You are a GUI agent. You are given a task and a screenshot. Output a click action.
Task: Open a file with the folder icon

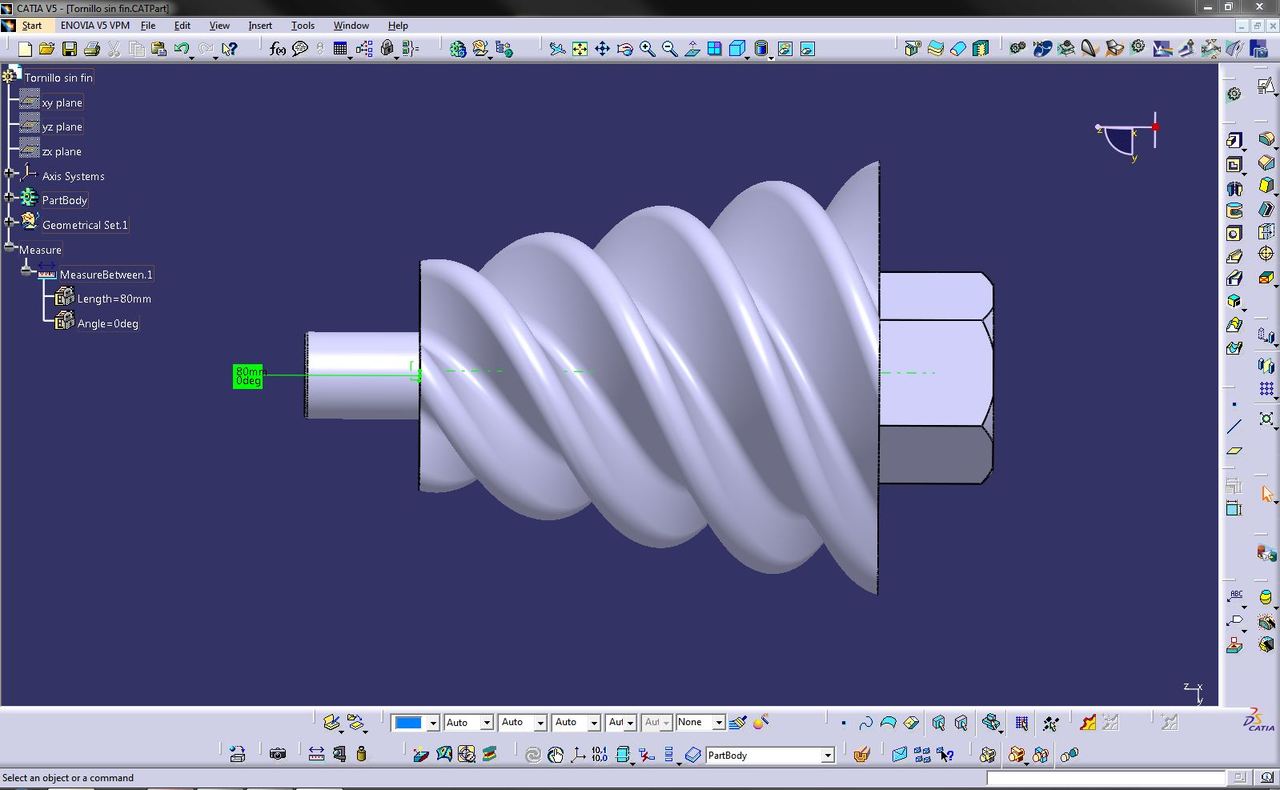pyautogui.click(x=47, y=48)
